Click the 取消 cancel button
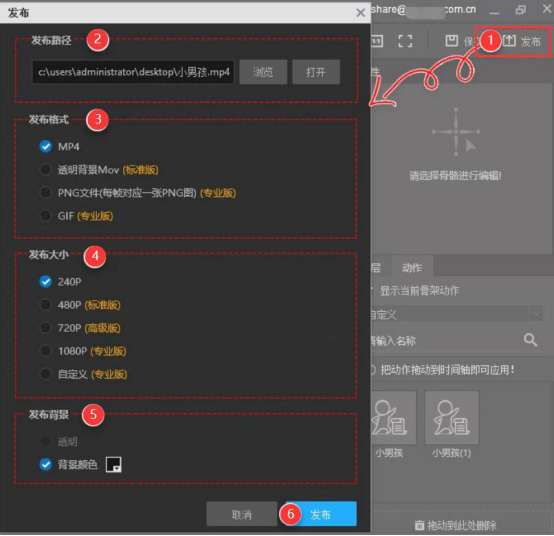Image resolution: width=554 pixels, height=536 pixels. (x=242, y=514)
